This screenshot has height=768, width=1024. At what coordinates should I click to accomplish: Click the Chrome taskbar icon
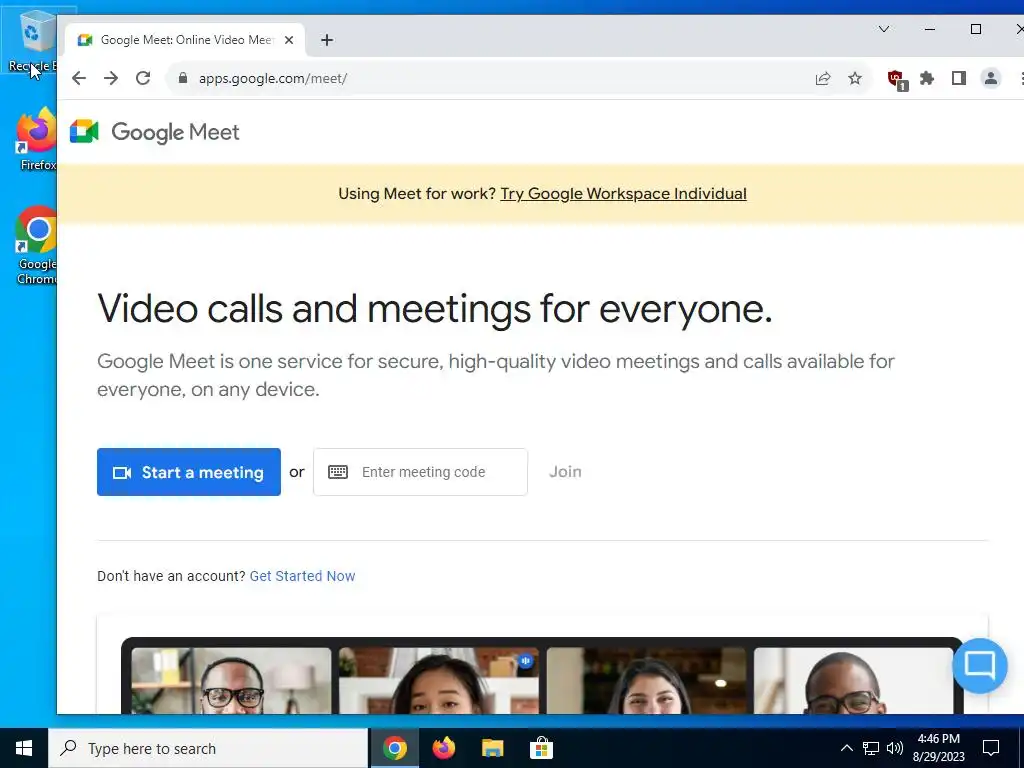coord(395,748)
